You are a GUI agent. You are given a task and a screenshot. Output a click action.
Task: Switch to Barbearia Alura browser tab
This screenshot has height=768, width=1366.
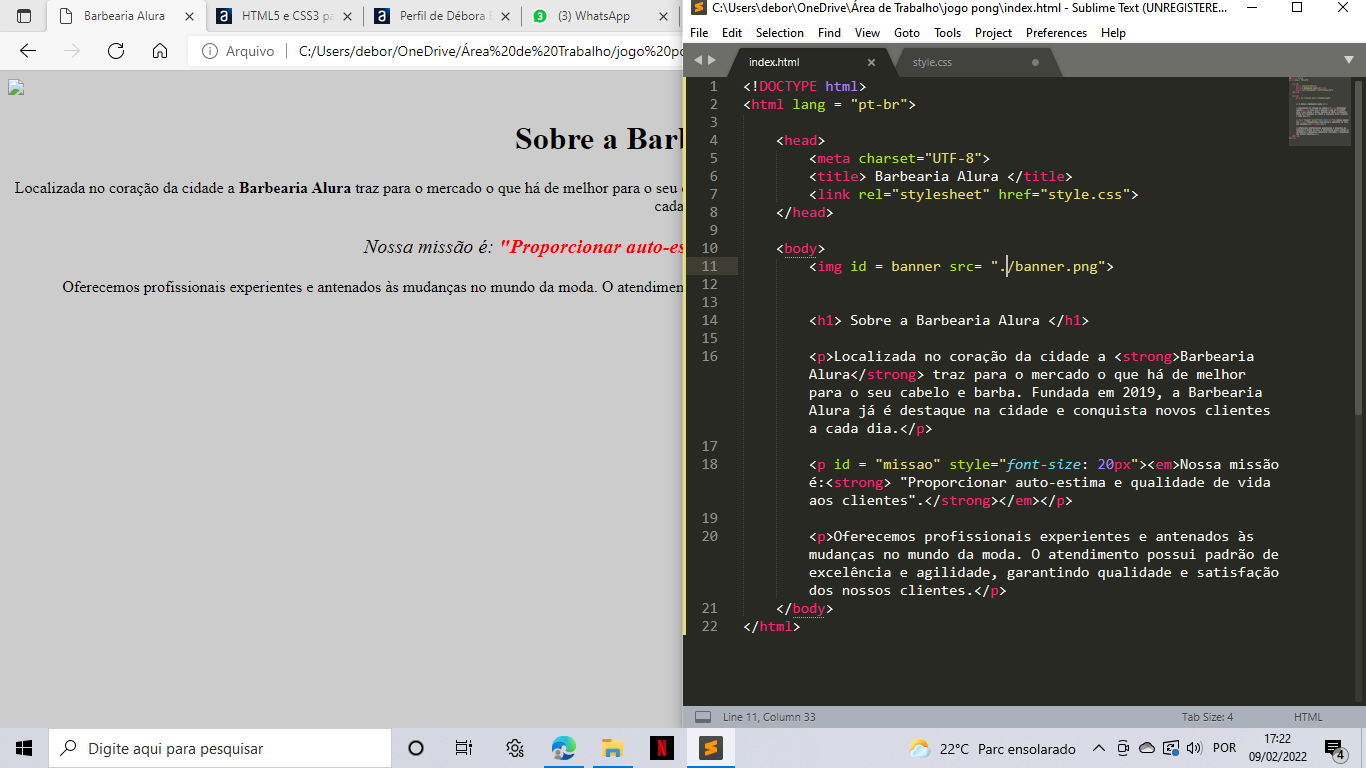[x=125, y=16]
